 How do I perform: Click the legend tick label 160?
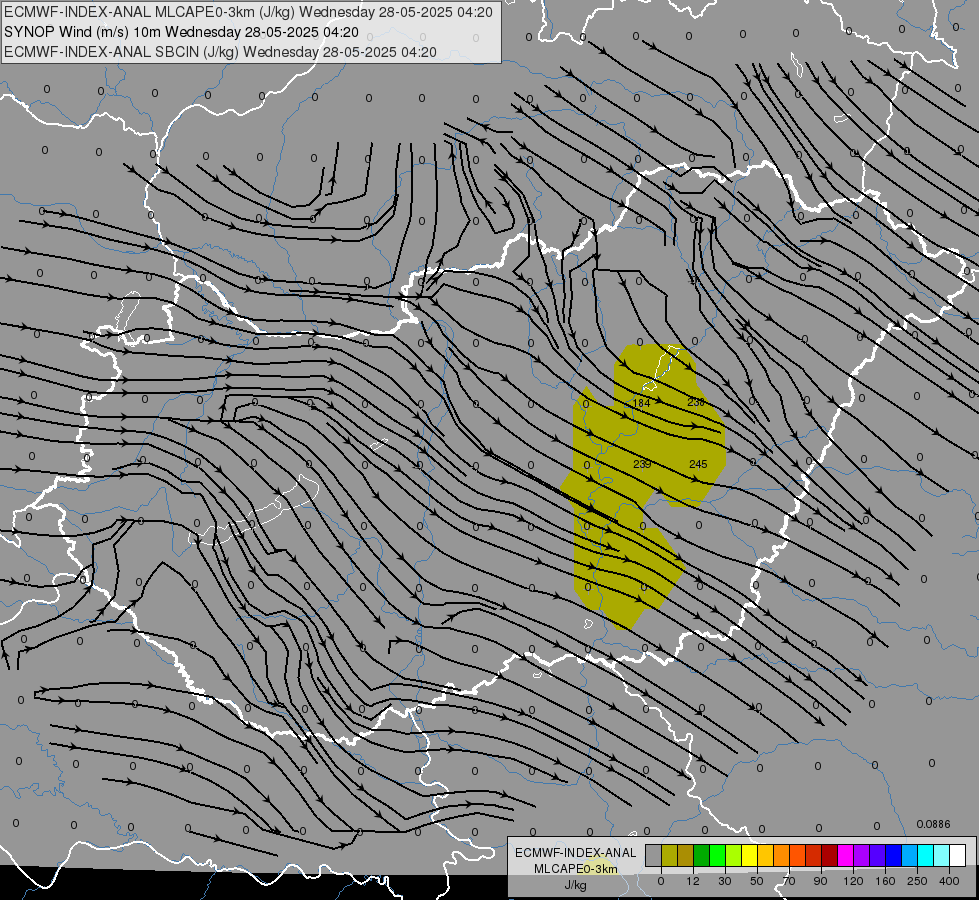pyautogui.click(x=885, y=881)
